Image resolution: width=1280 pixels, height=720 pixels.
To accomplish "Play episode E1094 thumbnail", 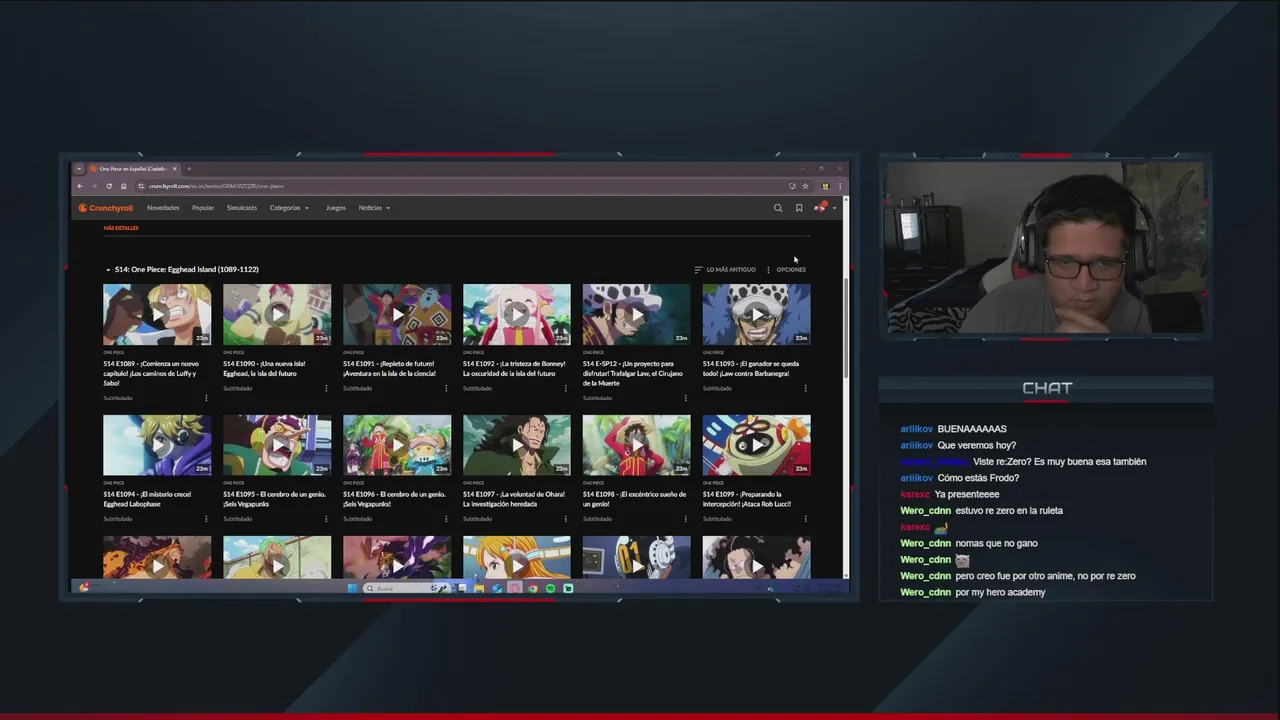I will 157,445.
